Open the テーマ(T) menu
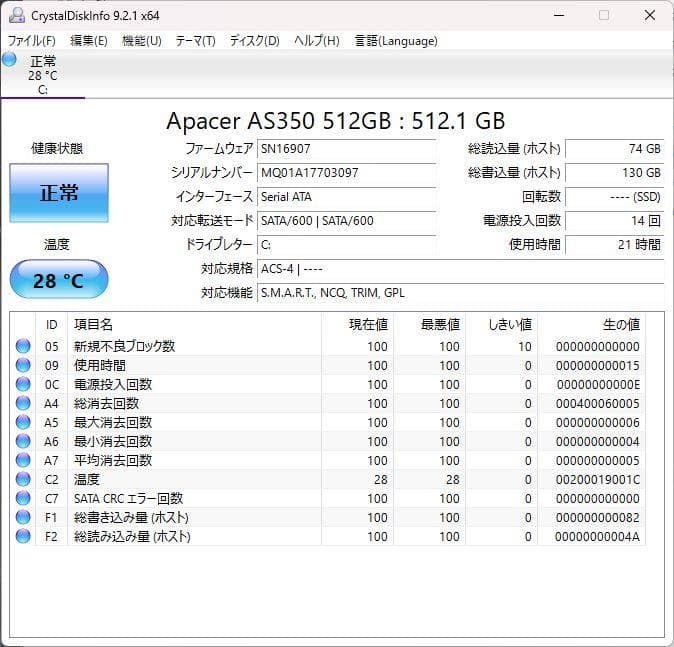 click(195, 41)
